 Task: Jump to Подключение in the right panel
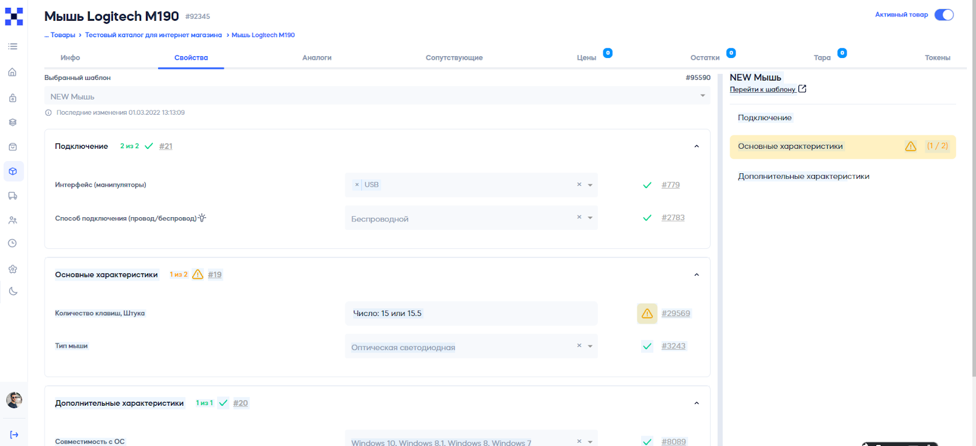765,118
